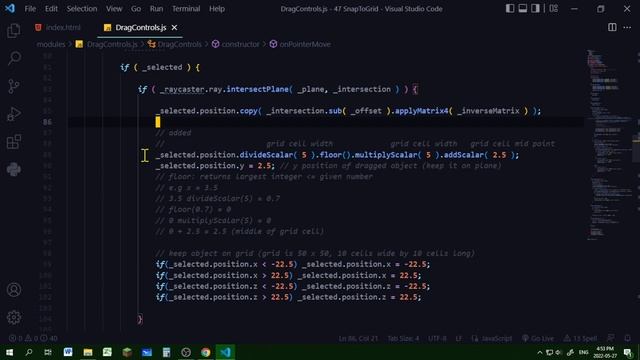Open the Windows Start menu

[x=9, y=352]
